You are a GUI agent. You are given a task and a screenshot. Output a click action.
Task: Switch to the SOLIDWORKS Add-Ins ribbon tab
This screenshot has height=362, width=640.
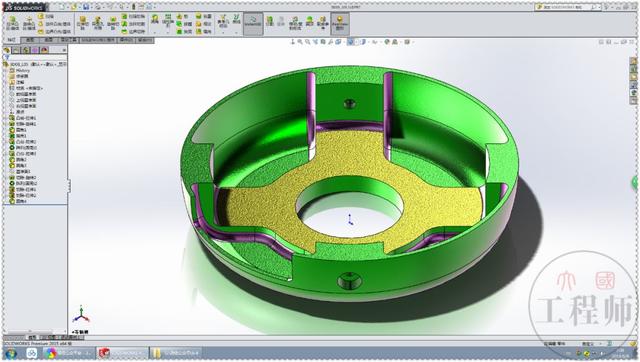[98, 40]
